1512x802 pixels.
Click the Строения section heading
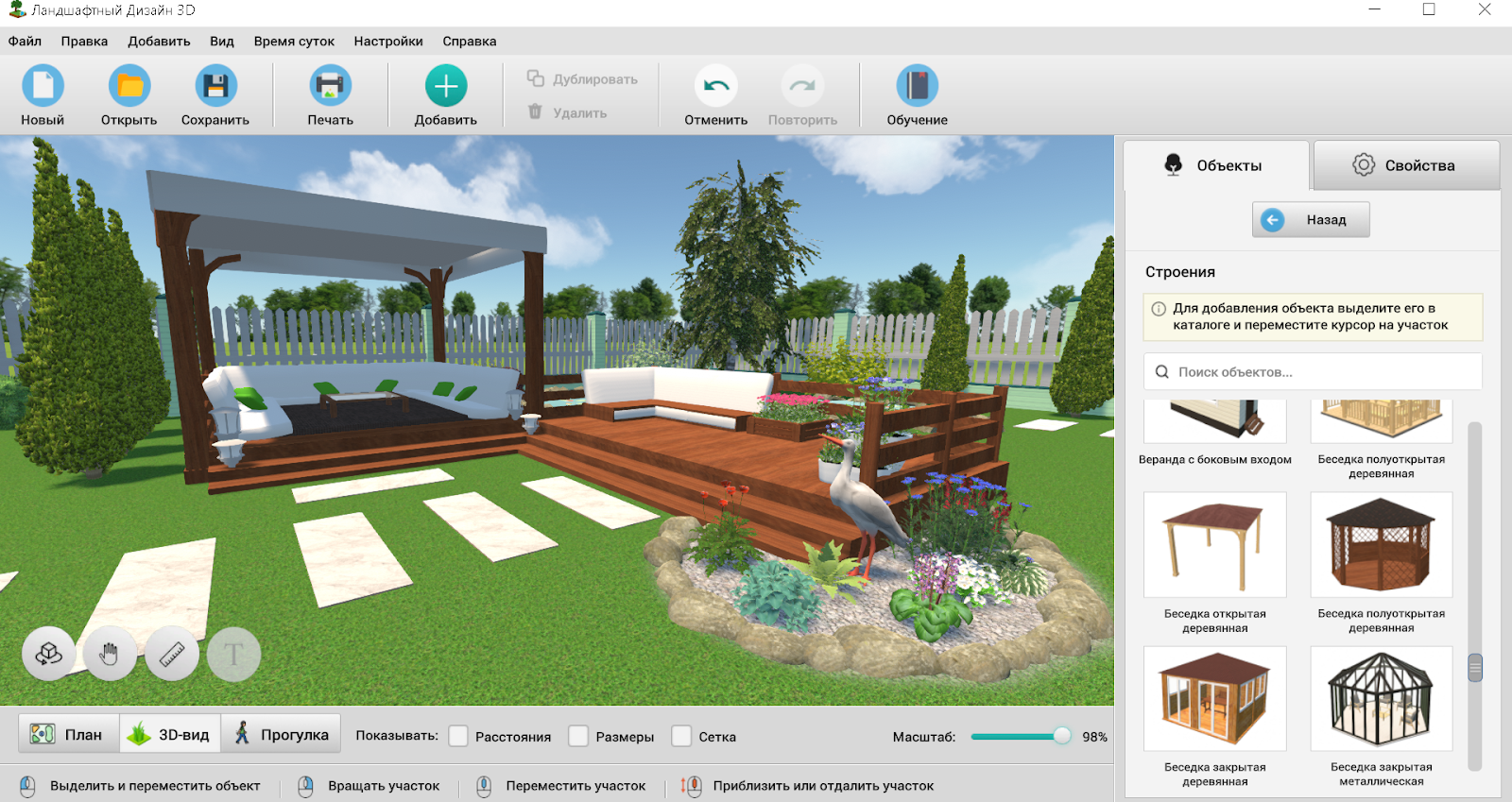click(1180, 272)
